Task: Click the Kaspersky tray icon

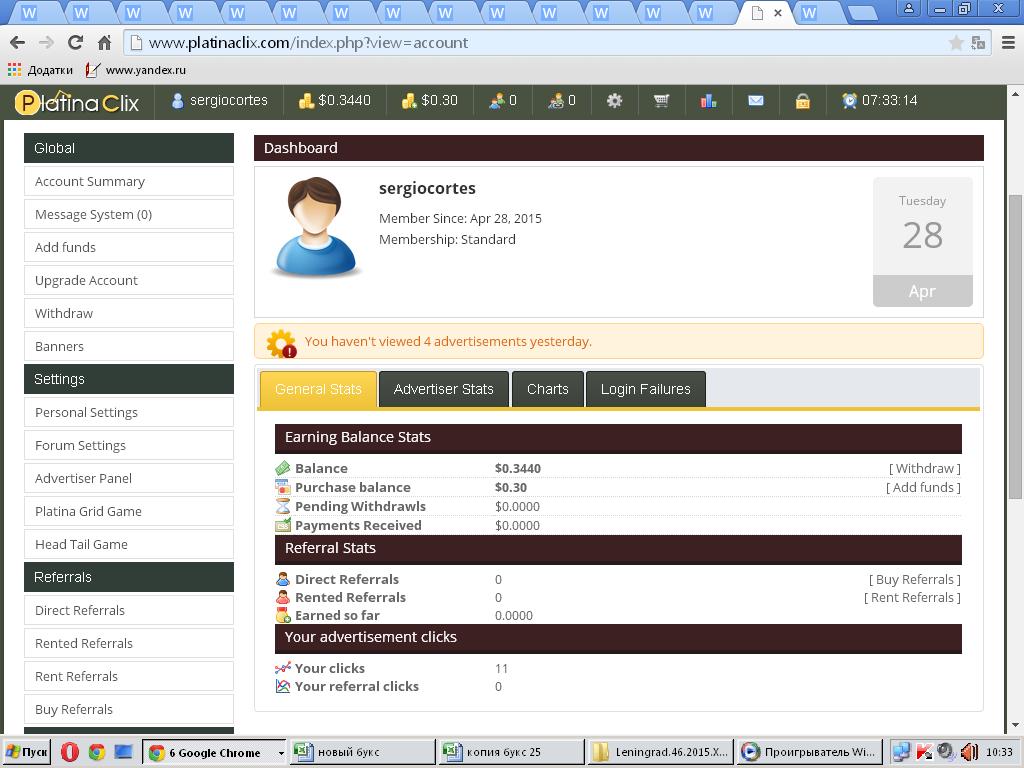Action: pos(924,752)
